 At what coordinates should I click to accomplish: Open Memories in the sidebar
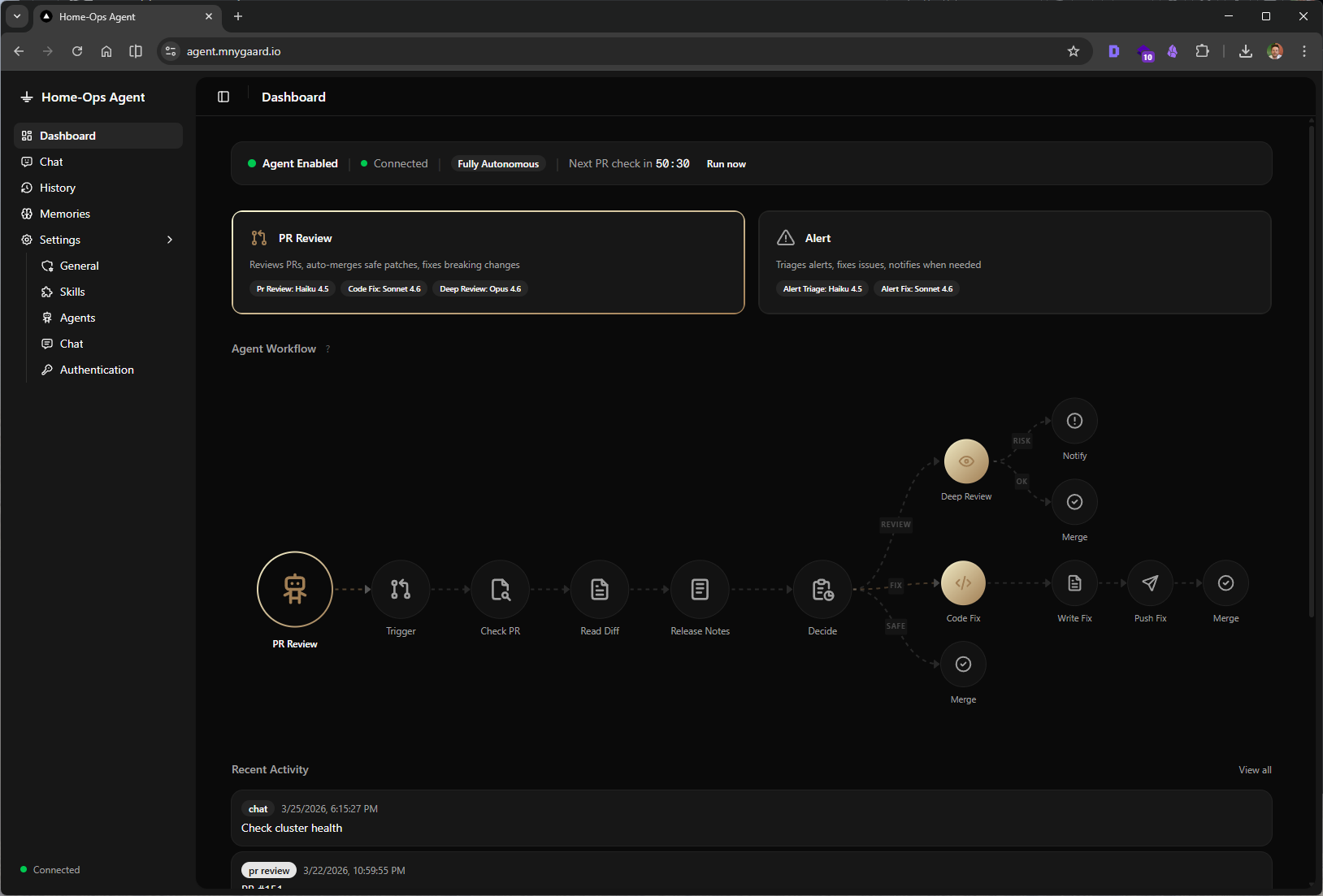pos(98,214)
